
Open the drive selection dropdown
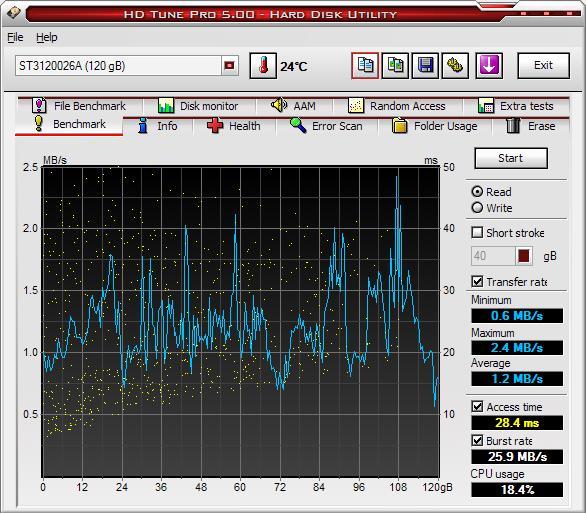pyautogui.click(x=229, y=66)
